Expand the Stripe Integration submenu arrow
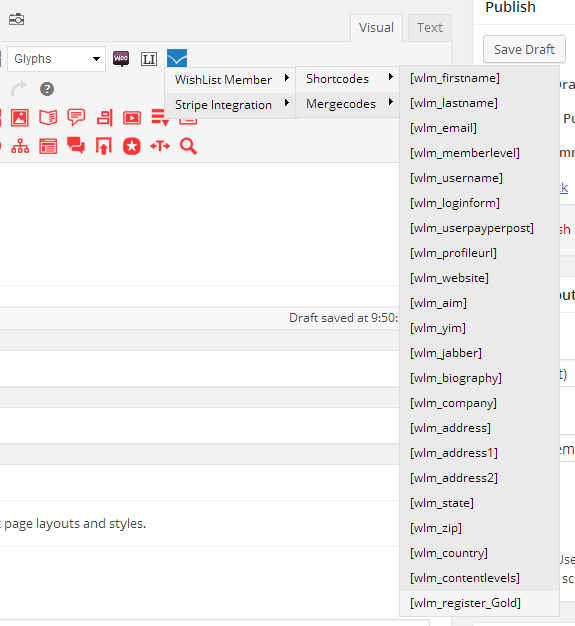Screen dimensions: 575x626 click(286, 103)
